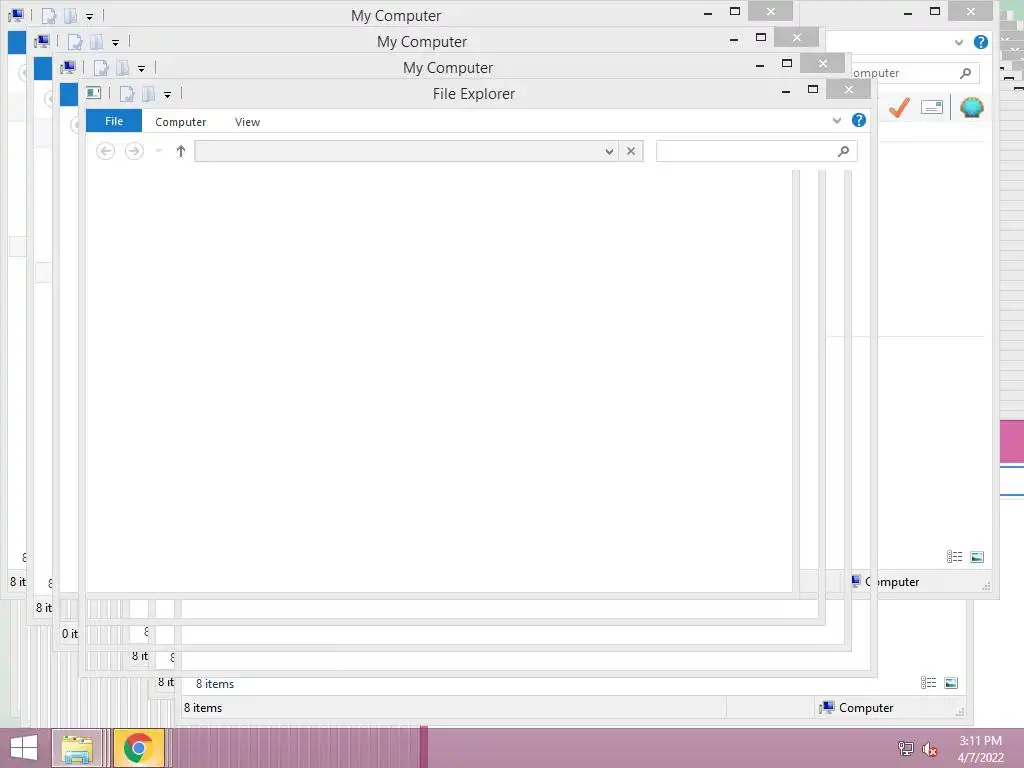This screenshot has width=1024, height=768.
Task: Open the View ribbon tab
Action: (x=248, y=121)
